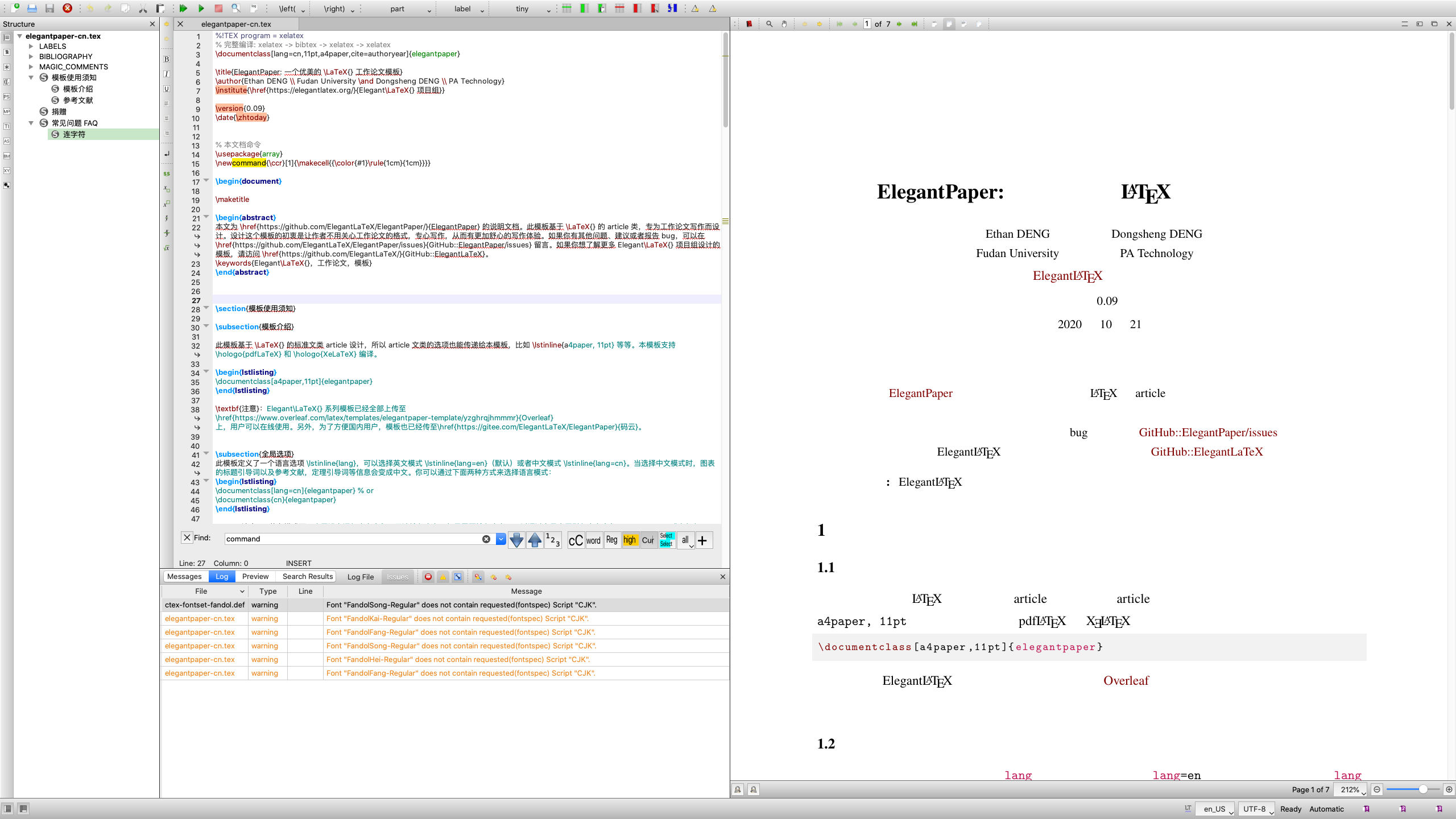Open the Log File panel
1456x819 pixels.
[360, 576]
